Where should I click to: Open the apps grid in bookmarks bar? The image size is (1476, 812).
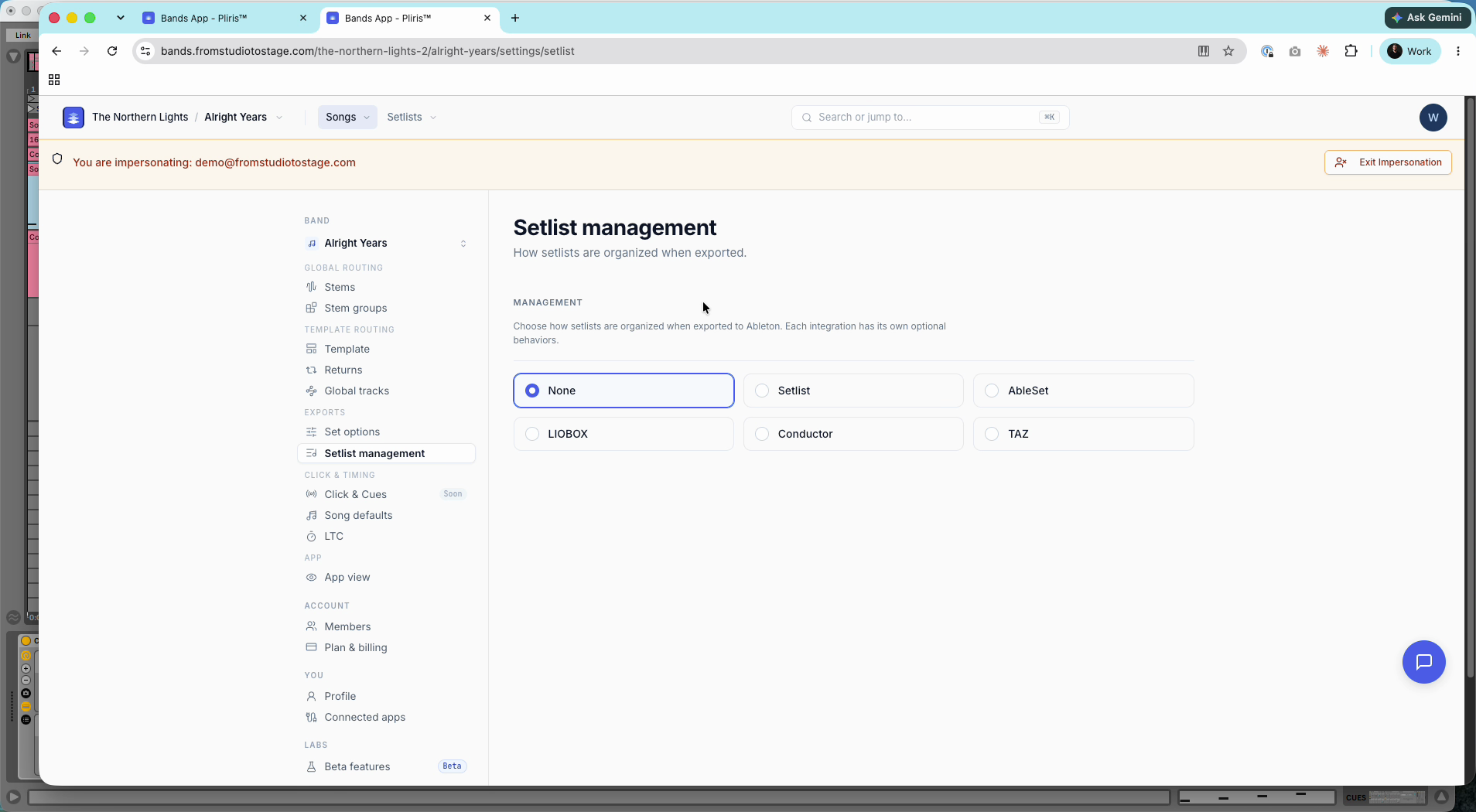[54, 80]
